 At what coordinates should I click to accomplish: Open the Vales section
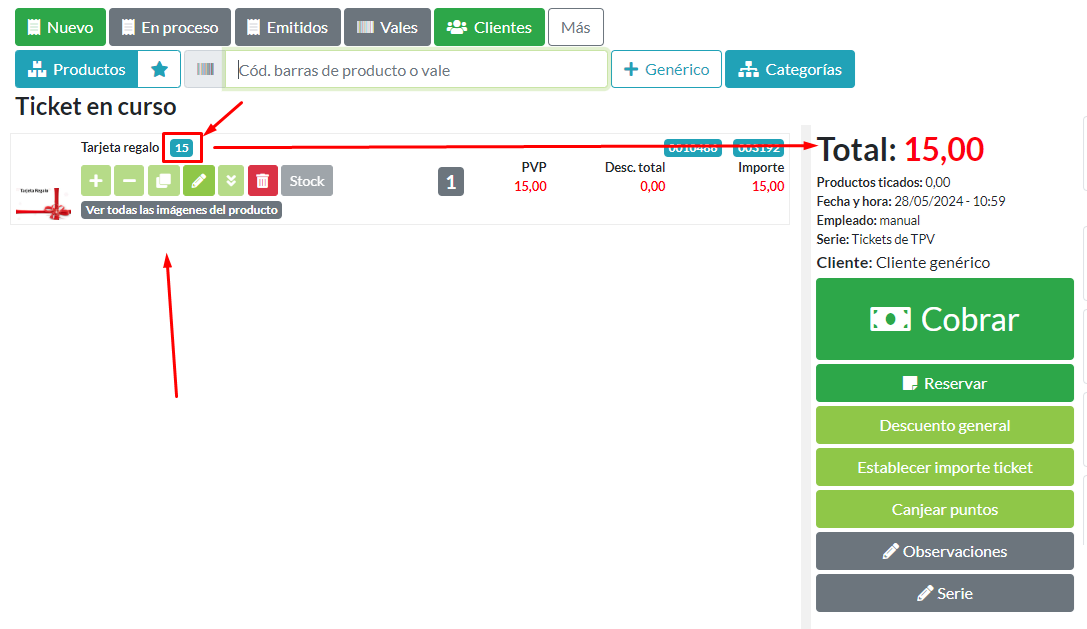coord(387,28)
